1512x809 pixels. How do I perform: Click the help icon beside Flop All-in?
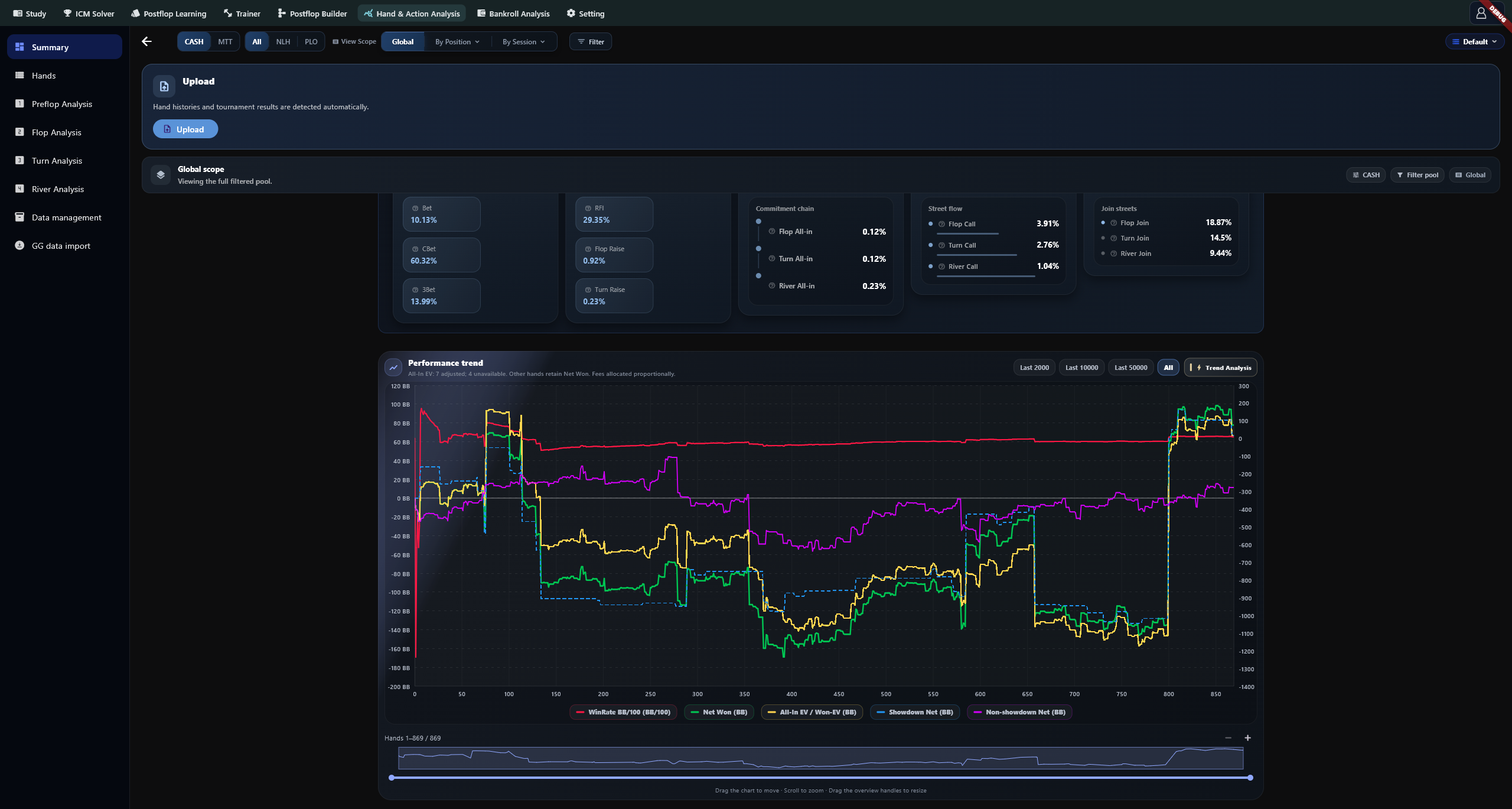772,232
